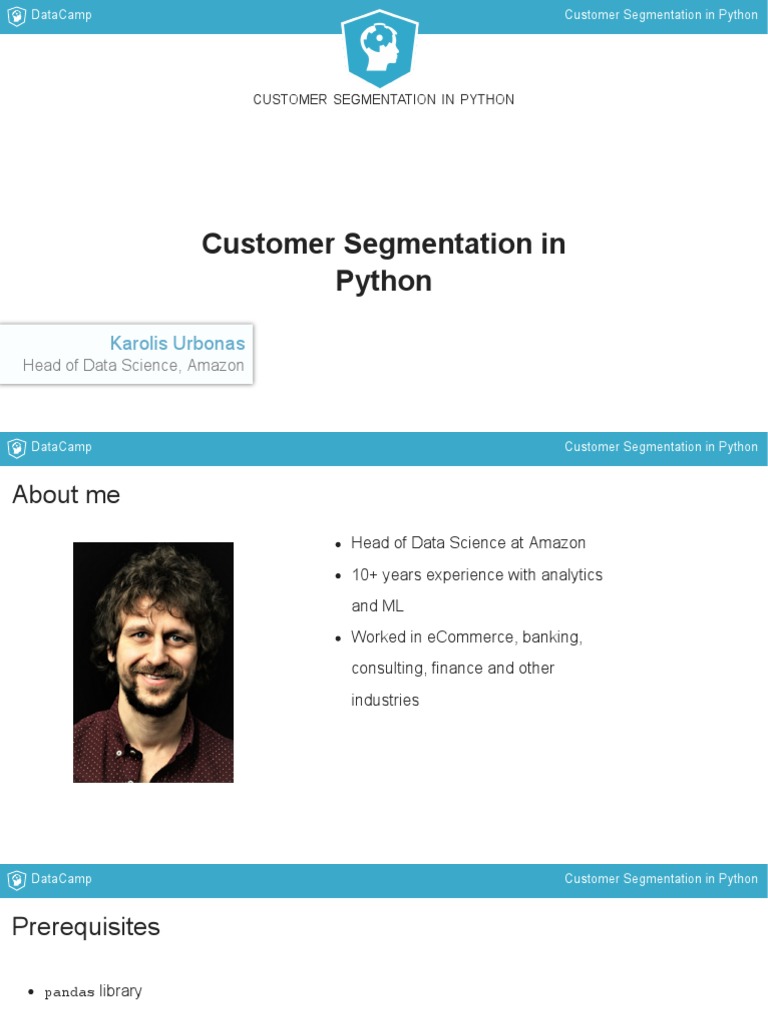Click the DataCamp shield logo on the title slide
The height and width of the screenshot is (1024, 768).
click(x=16, y=16)
